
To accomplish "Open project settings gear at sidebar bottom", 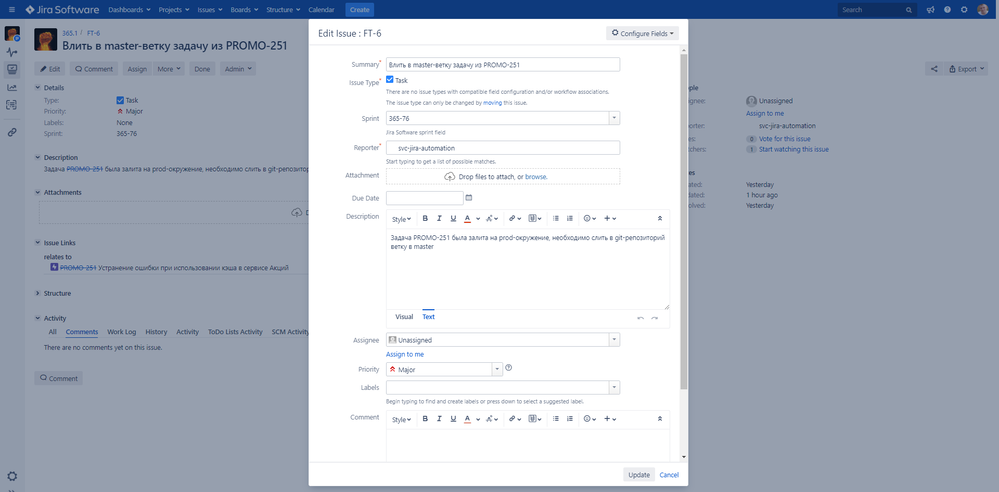I will 12,476.
